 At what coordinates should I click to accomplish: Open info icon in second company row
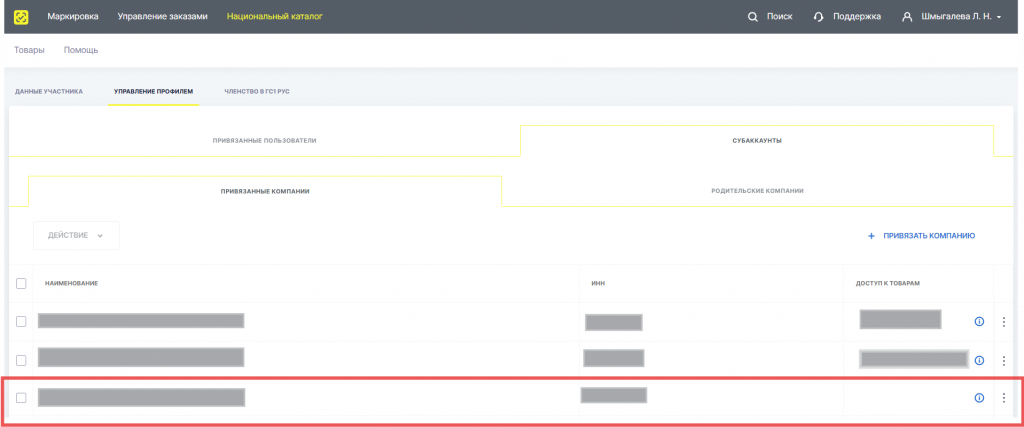(979, 360)
